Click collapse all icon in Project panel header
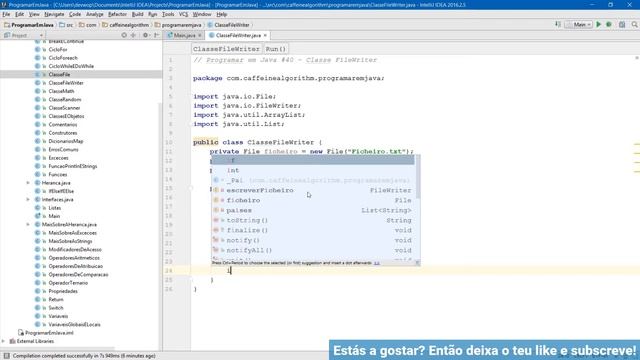640x360 pixels. pyautogui.click(x=133, y=36)
